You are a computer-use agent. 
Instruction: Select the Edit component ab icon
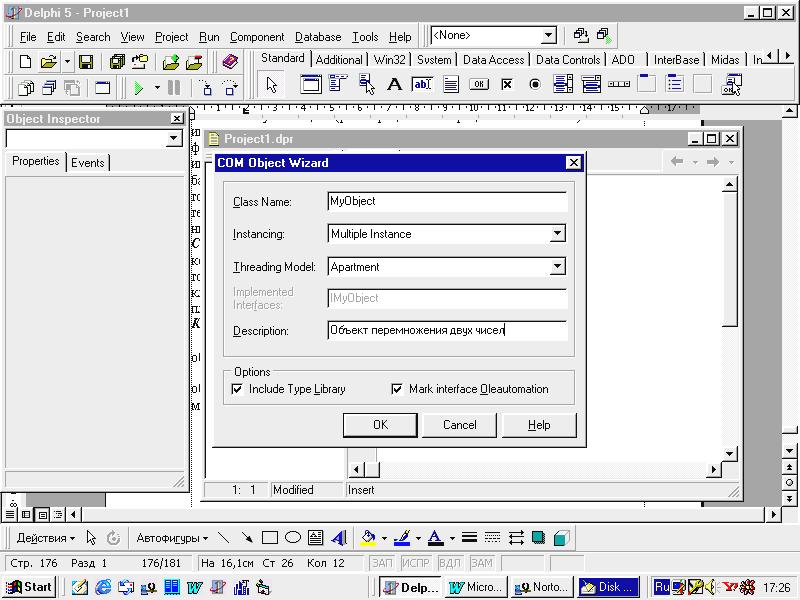click(x=422, y=84)
